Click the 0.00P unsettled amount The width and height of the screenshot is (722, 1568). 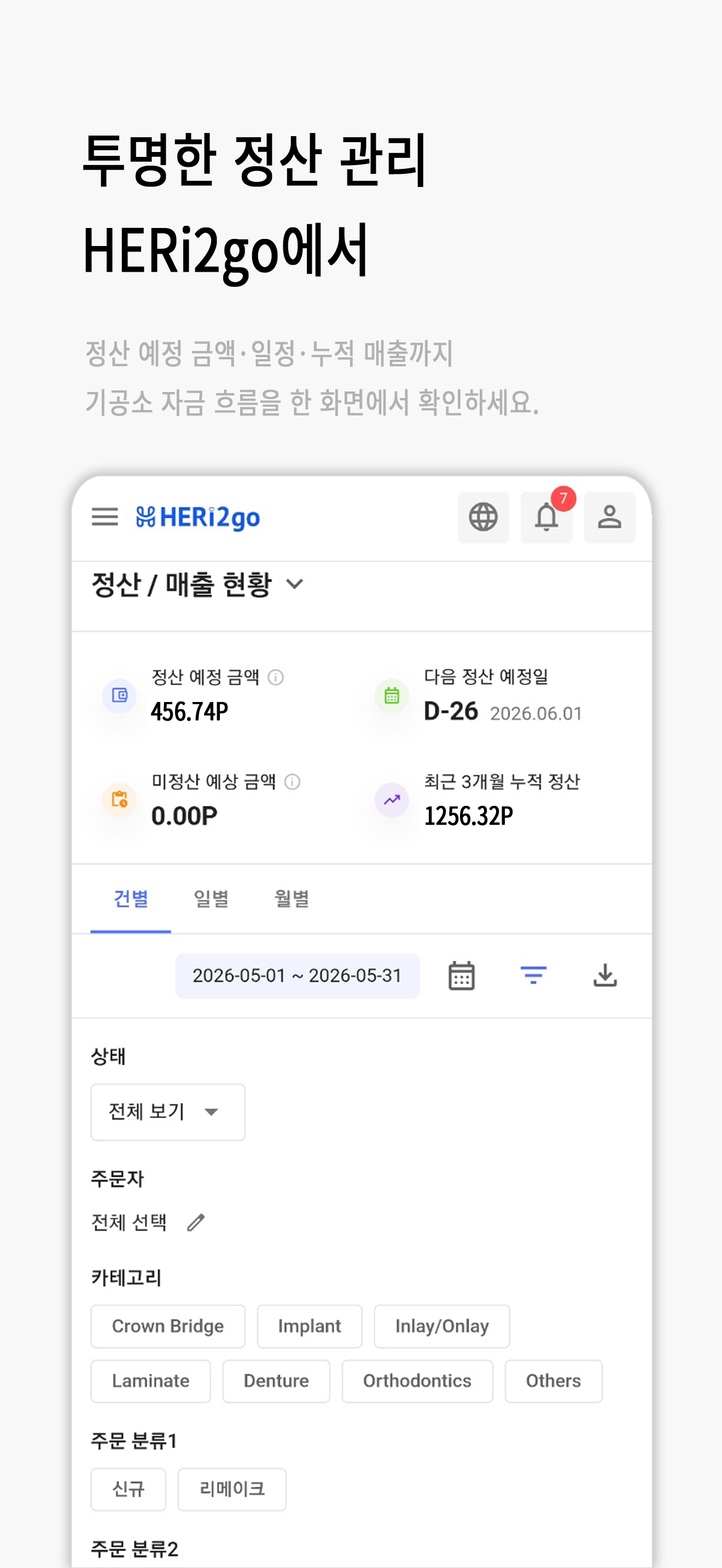(x=184, y=816)
